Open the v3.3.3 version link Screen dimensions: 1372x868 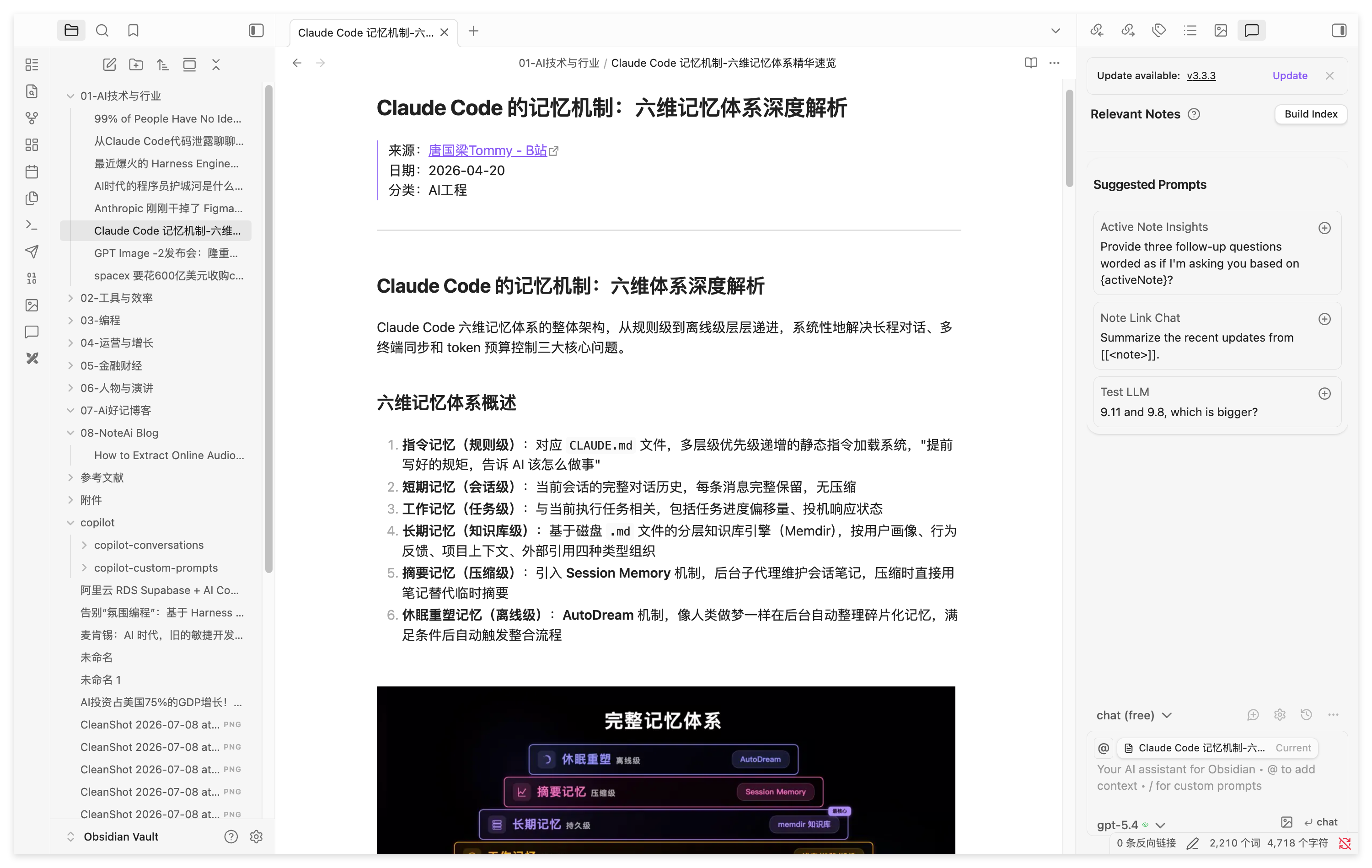1201,75
